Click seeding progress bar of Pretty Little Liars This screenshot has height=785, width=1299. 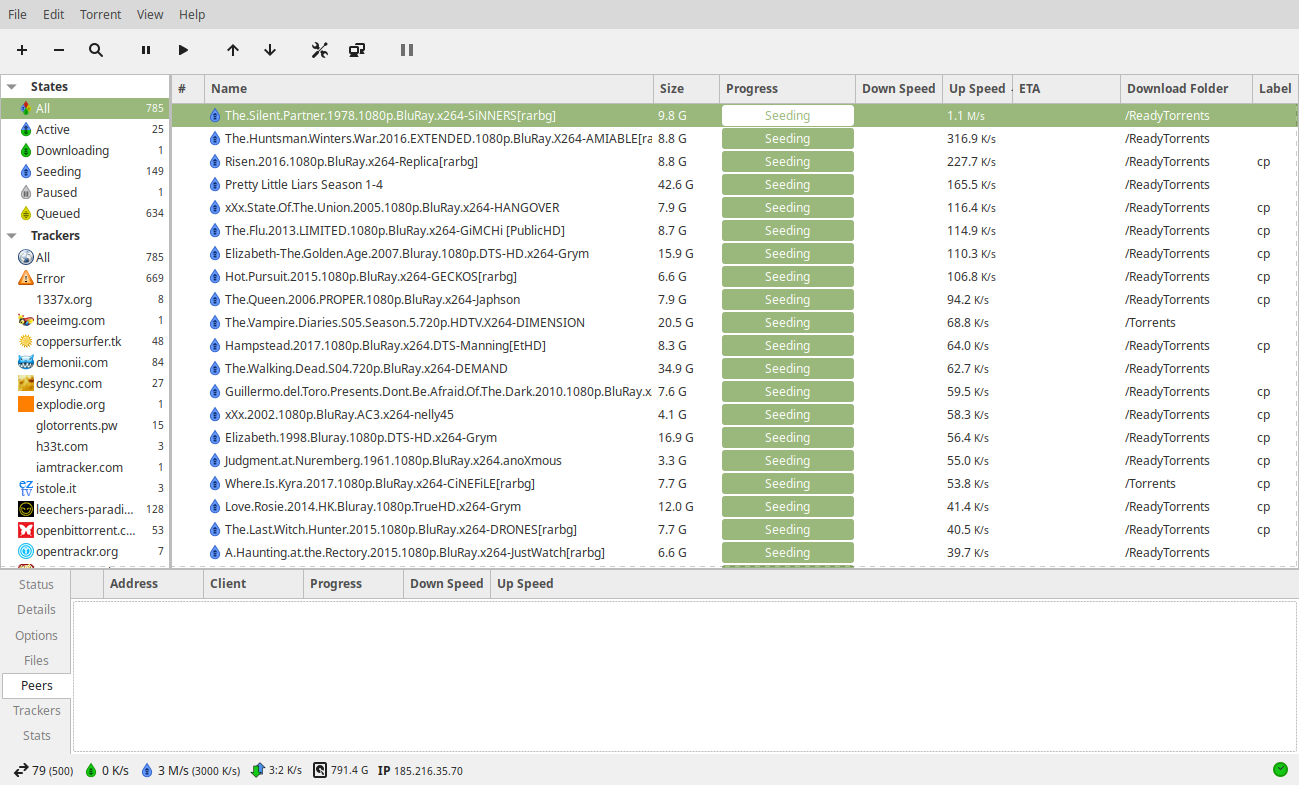click(x=788, y=184)
